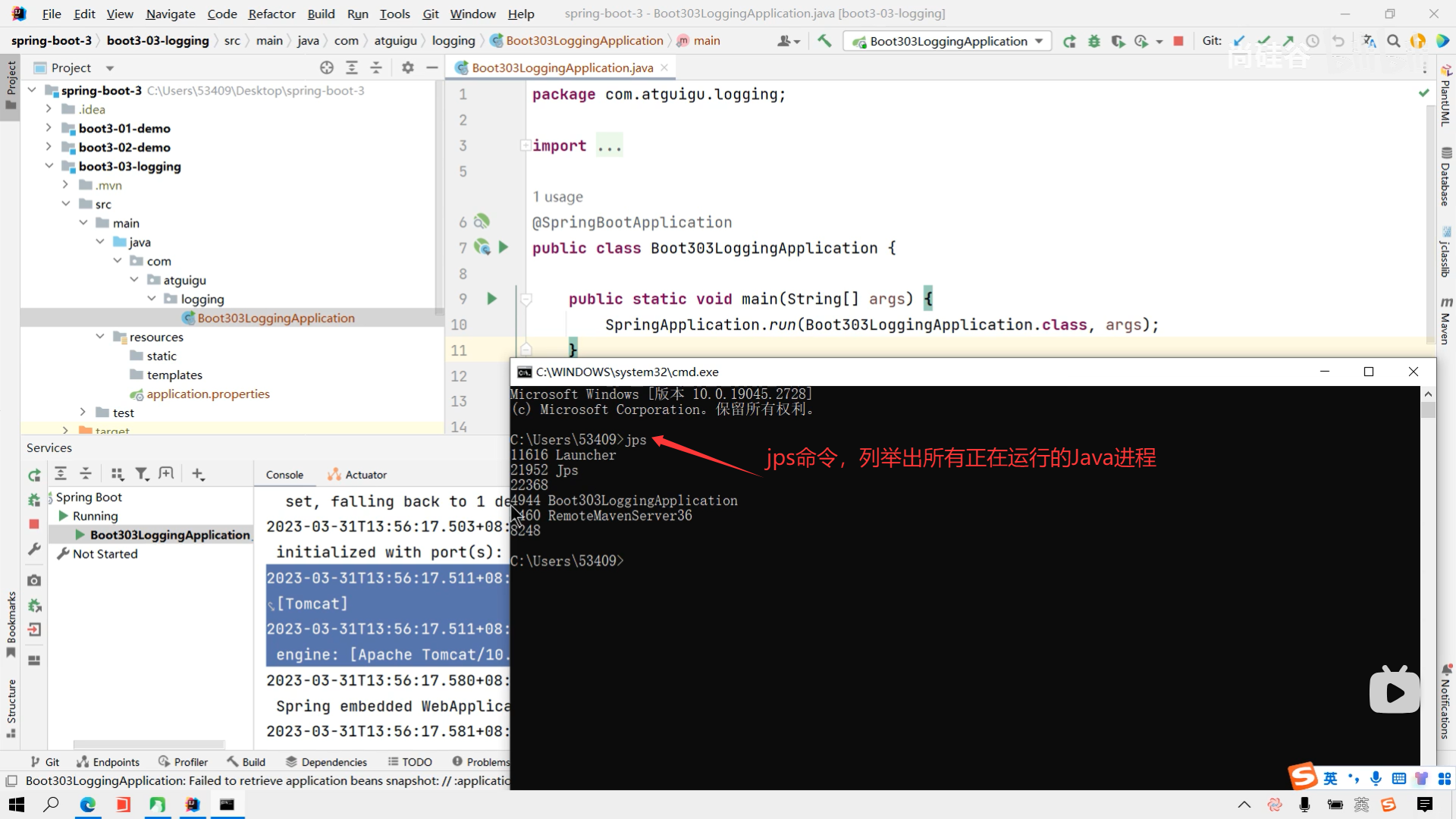This screenshot has height=819, width=1456.
Task: Open application.properties file in tree
Action: 208,394
